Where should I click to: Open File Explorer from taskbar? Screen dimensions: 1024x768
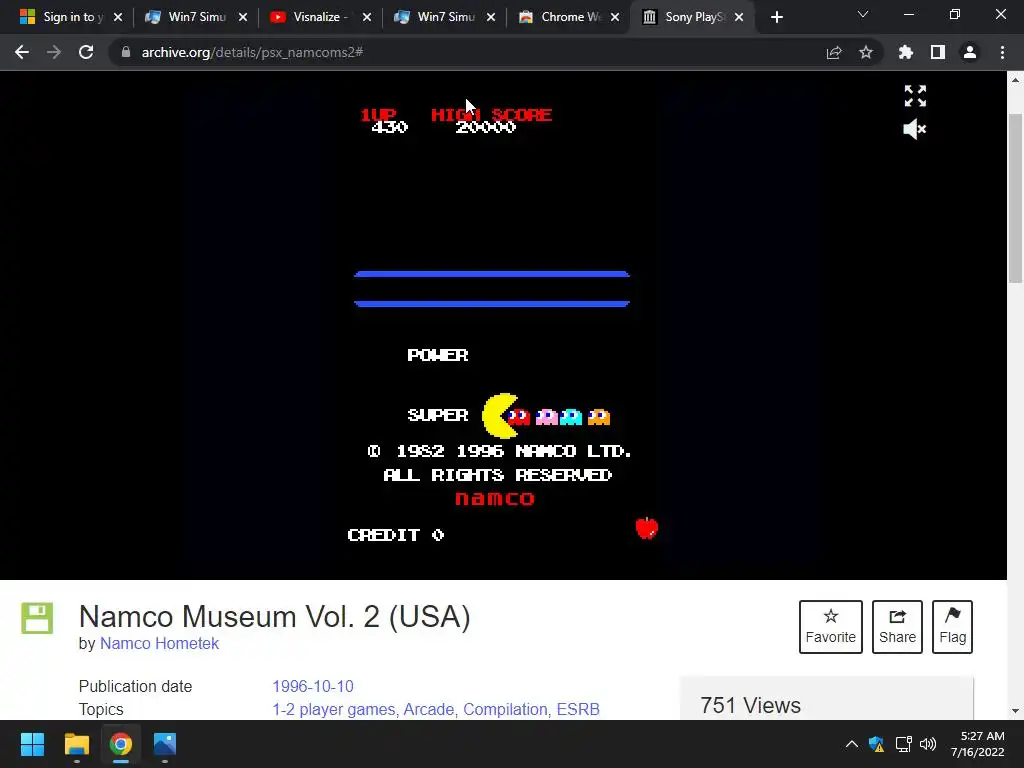pyautogui.click(x=76, y=744)
